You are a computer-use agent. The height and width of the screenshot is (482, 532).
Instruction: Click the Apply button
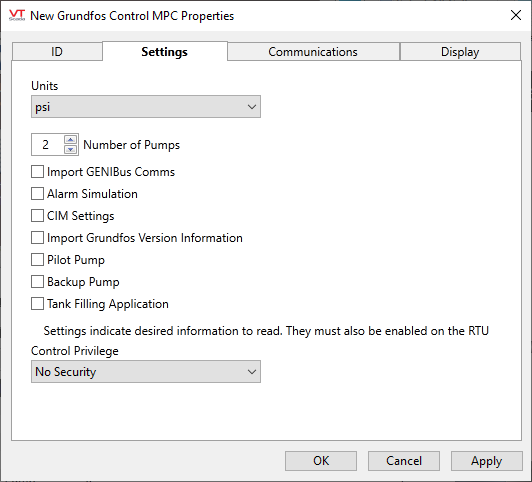(x=487, y=461)
